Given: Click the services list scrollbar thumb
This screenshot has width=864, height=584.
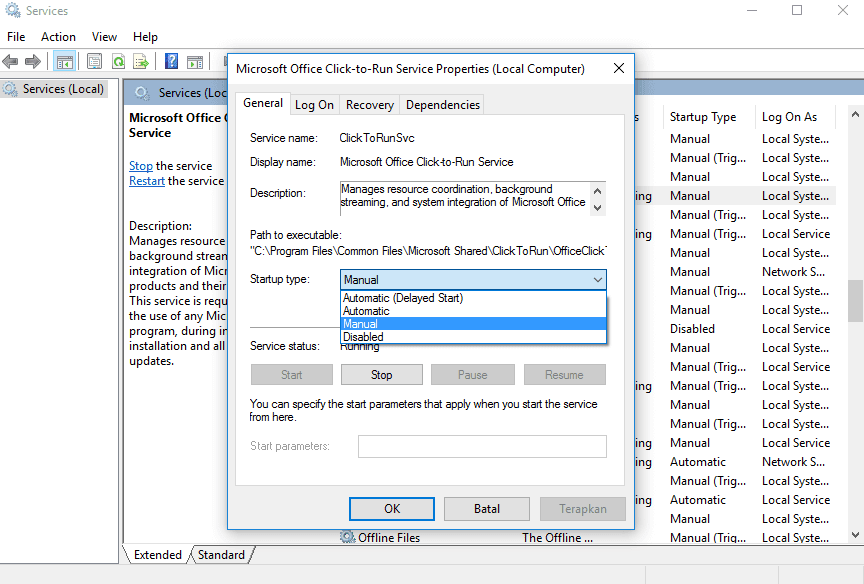Looking at the screenshot, I should [x=855, y=301].
